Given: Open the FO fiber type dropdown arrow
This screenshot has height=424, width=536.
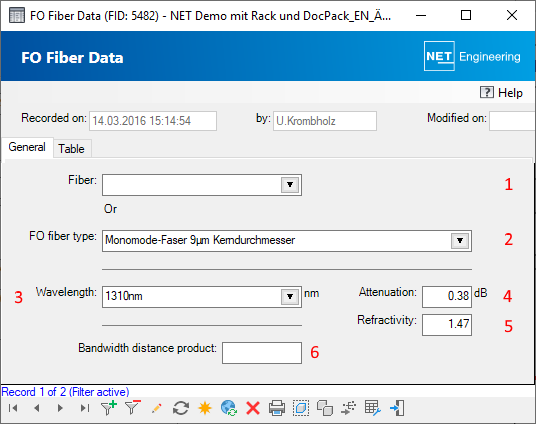Looking at the screenshot, I should coord(460,241).
